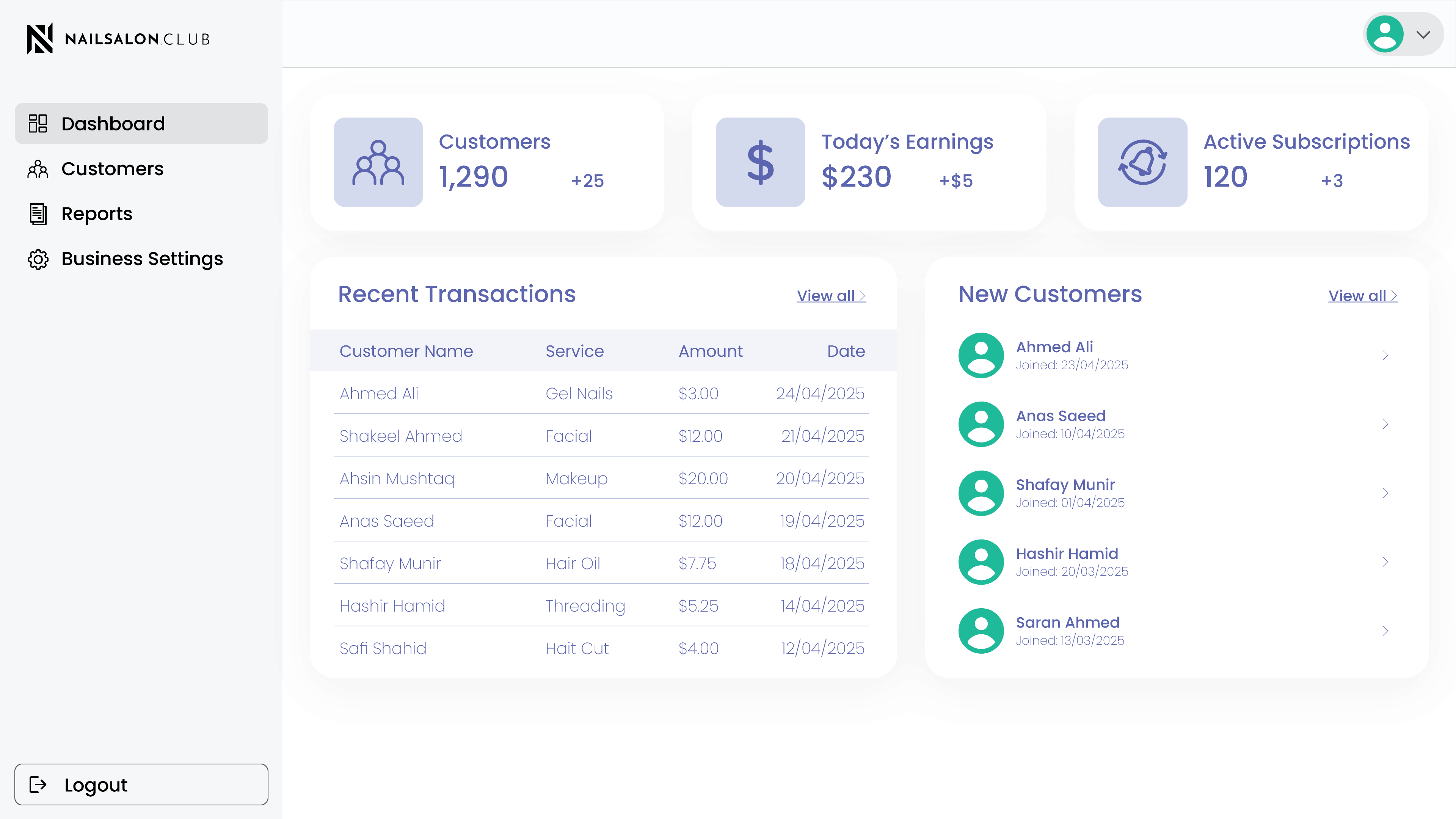Viewport: 1456px width, 819px height.
Task: View all Recent Transactions link
Action: (x=831, y=296)
